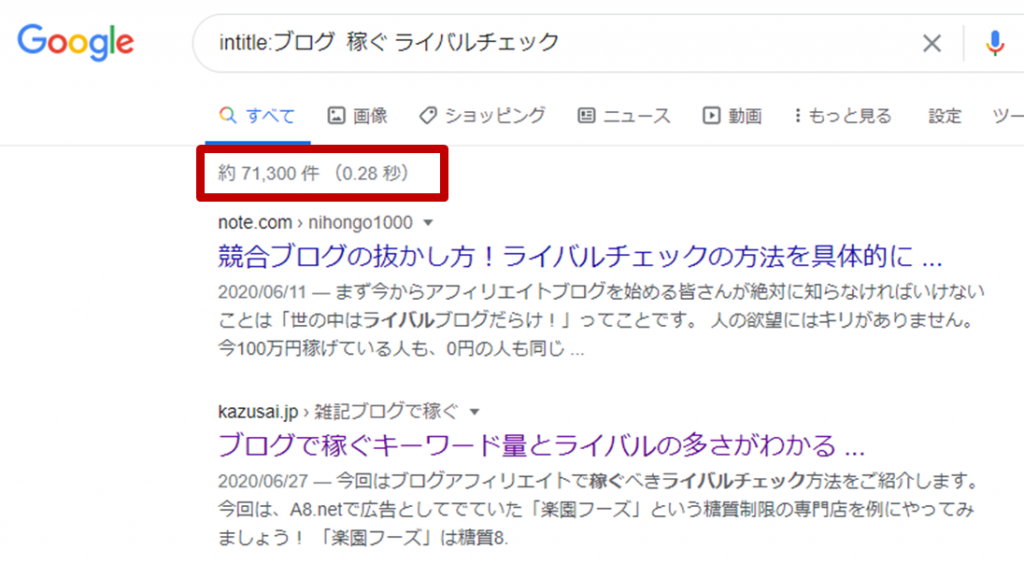Expand the dropdown arrow beside kazusai.jp › 雑記ブログで稼ぐ
This screenshot has width=1024, height=563.
[x=475, y=411]
